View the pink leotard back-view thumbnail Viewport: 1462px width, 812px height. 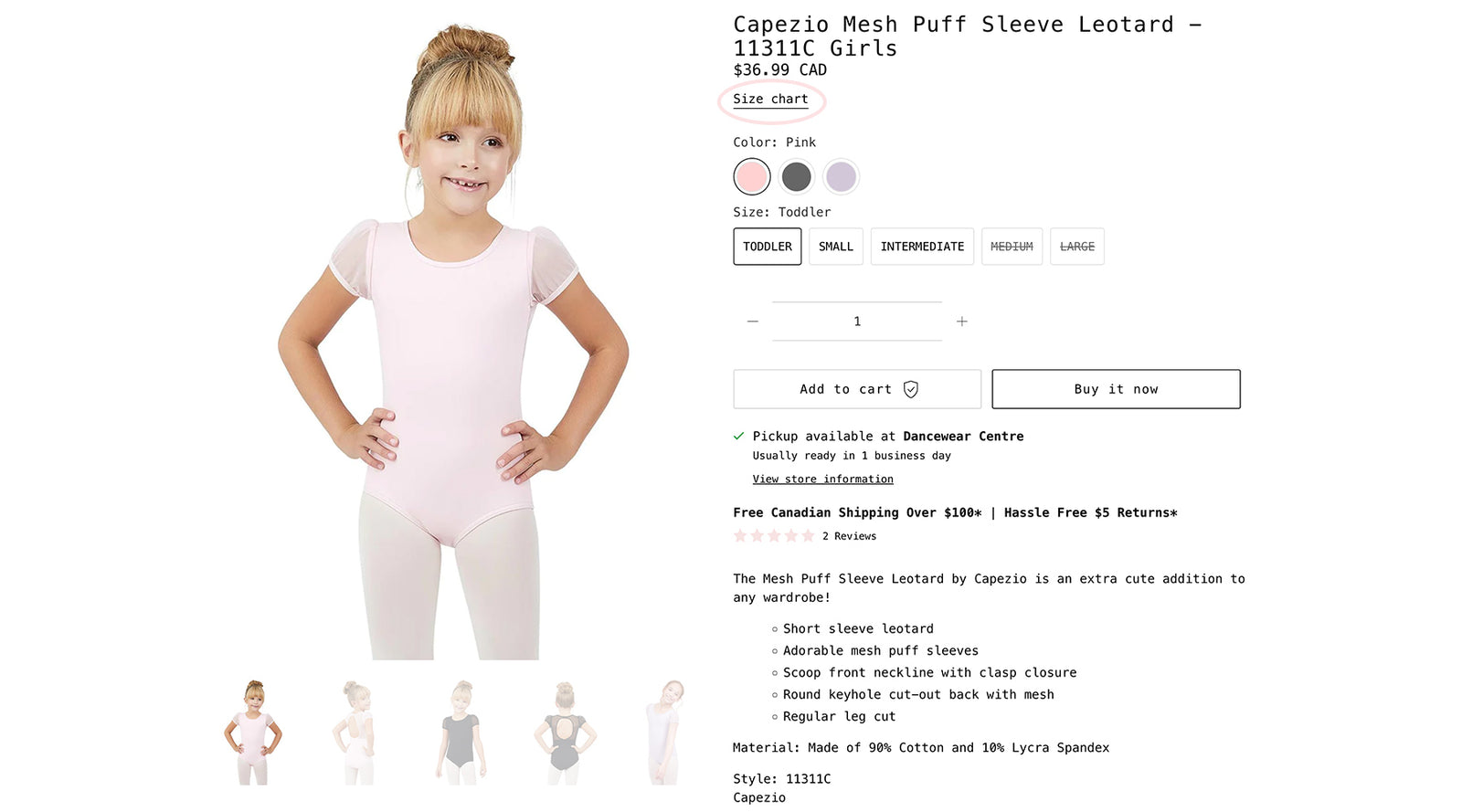coord(357,732)
